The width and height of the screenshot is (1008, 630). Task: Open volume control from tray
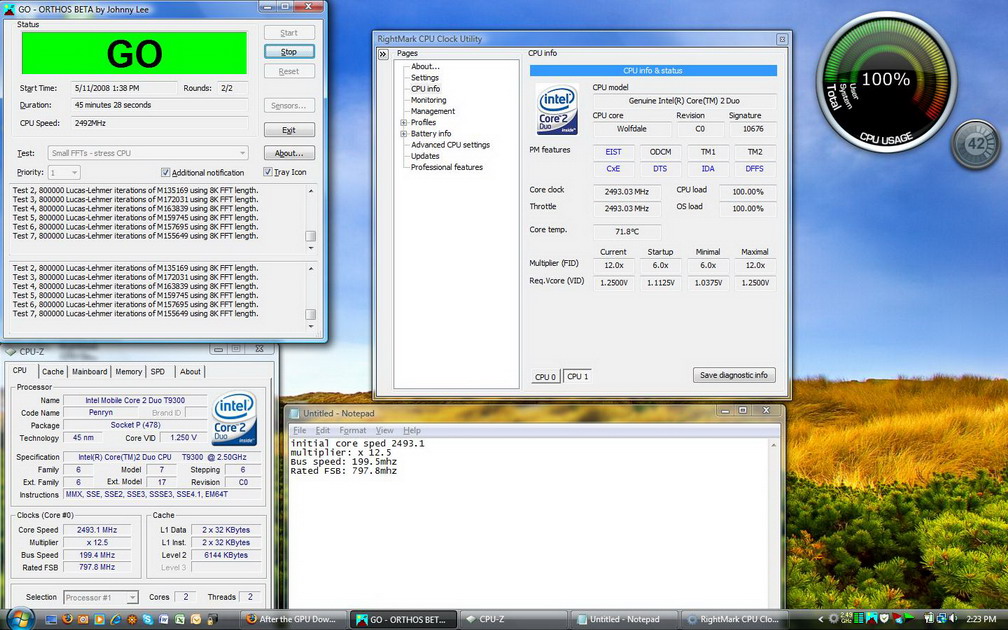click(x=953, y=618)
